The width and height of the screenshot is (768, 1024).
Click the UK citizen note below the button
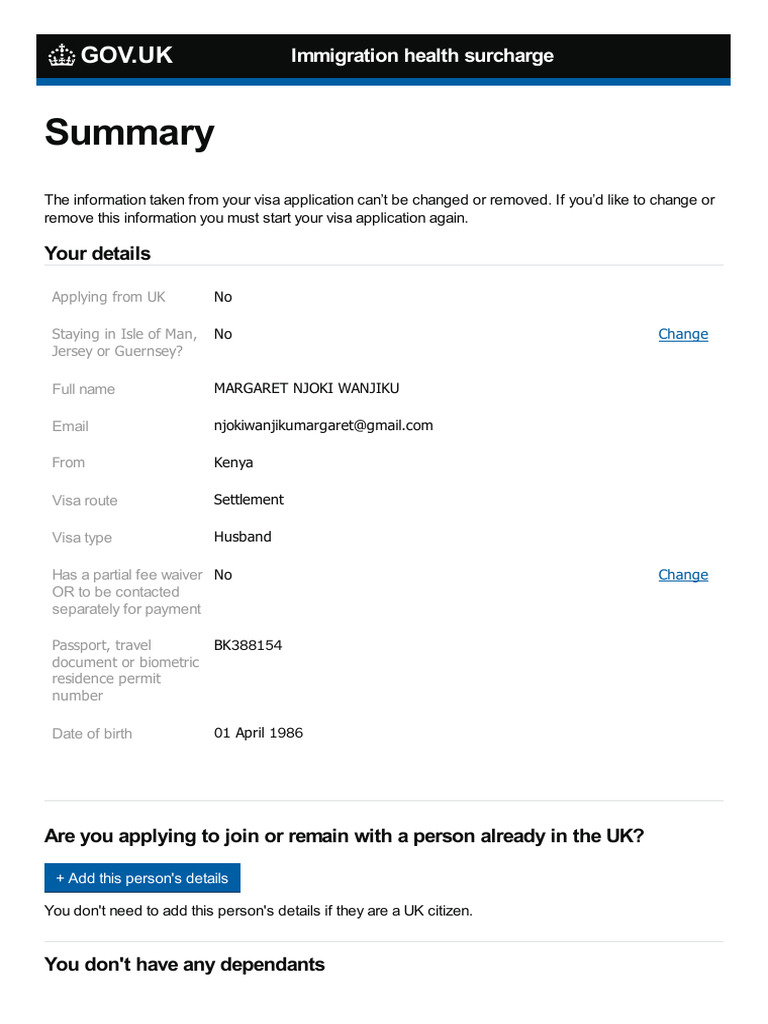point(258,911)
